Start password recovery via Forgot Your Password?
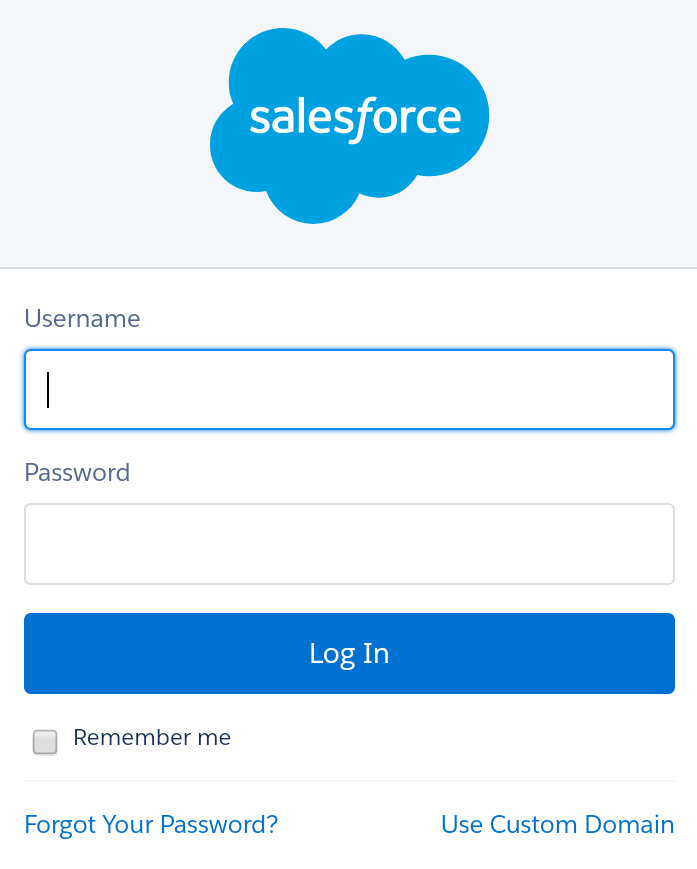 (151, 825)
